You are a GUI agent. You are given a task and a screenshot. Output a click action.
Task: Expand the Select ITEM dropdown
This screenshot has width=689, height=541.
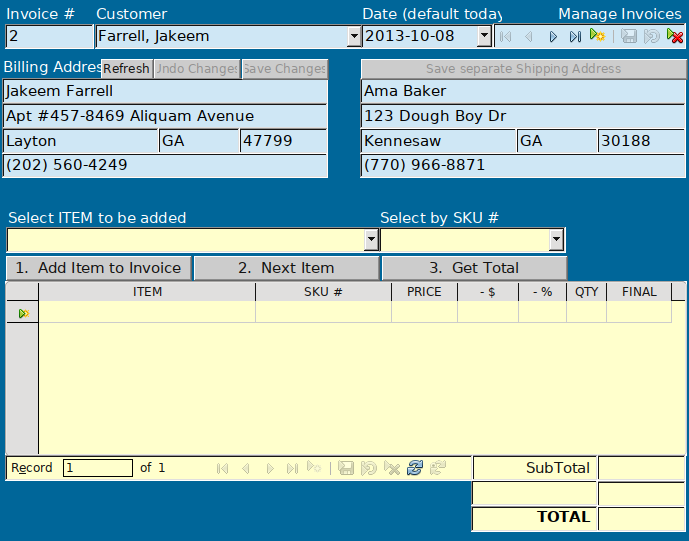pyautogui.click(x=371, y=241)
